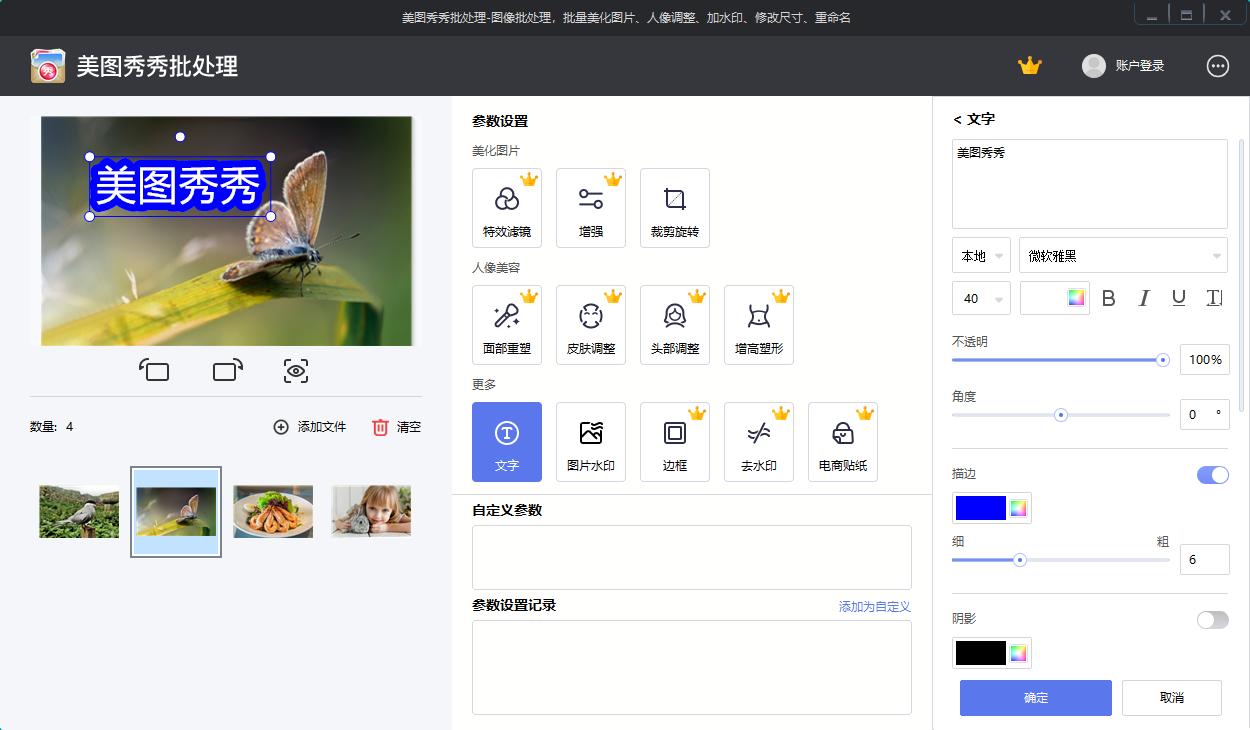Click the 美图秀秀 app logo
1250x730 pixels.
(48, 66)
